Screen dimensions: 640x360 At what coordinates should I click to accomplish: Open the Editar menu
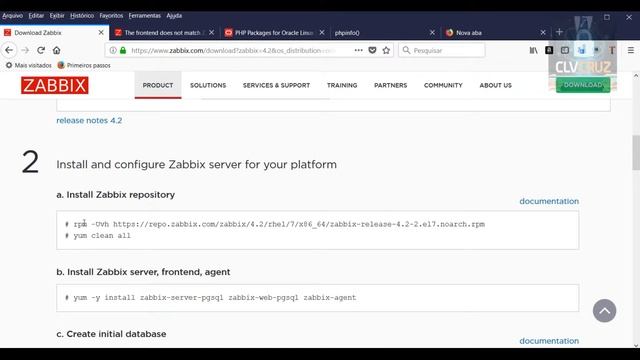coord(36,16)
